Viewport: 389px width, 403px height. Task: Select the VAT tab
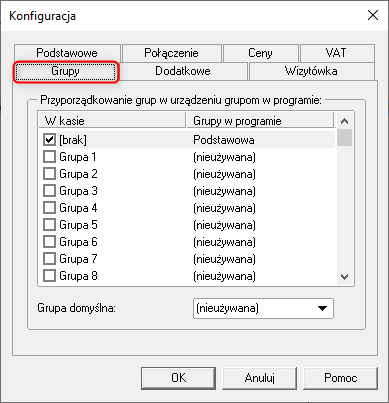[337, 53]
